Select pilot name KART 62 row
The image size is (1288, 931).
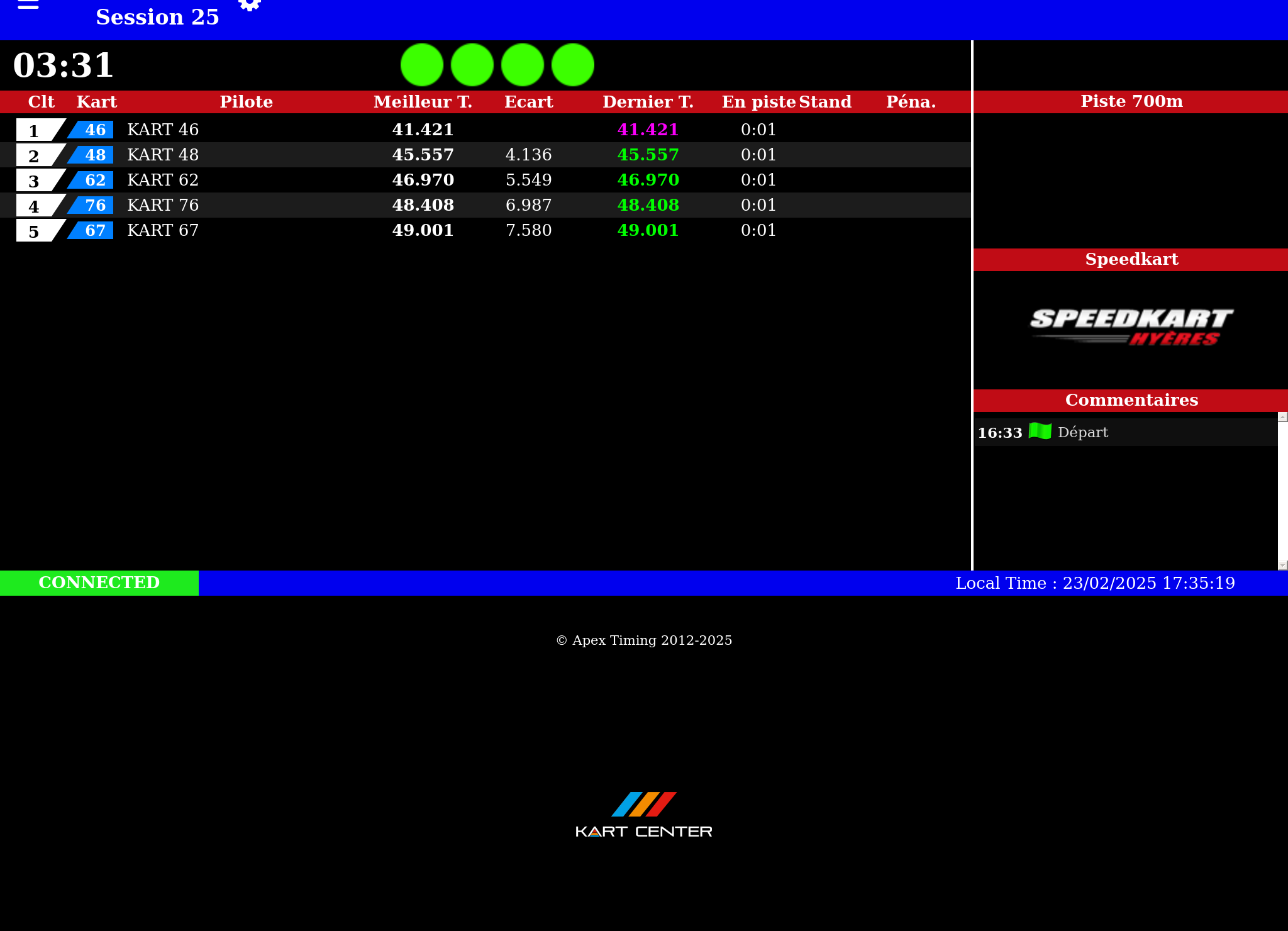point(163,180)
